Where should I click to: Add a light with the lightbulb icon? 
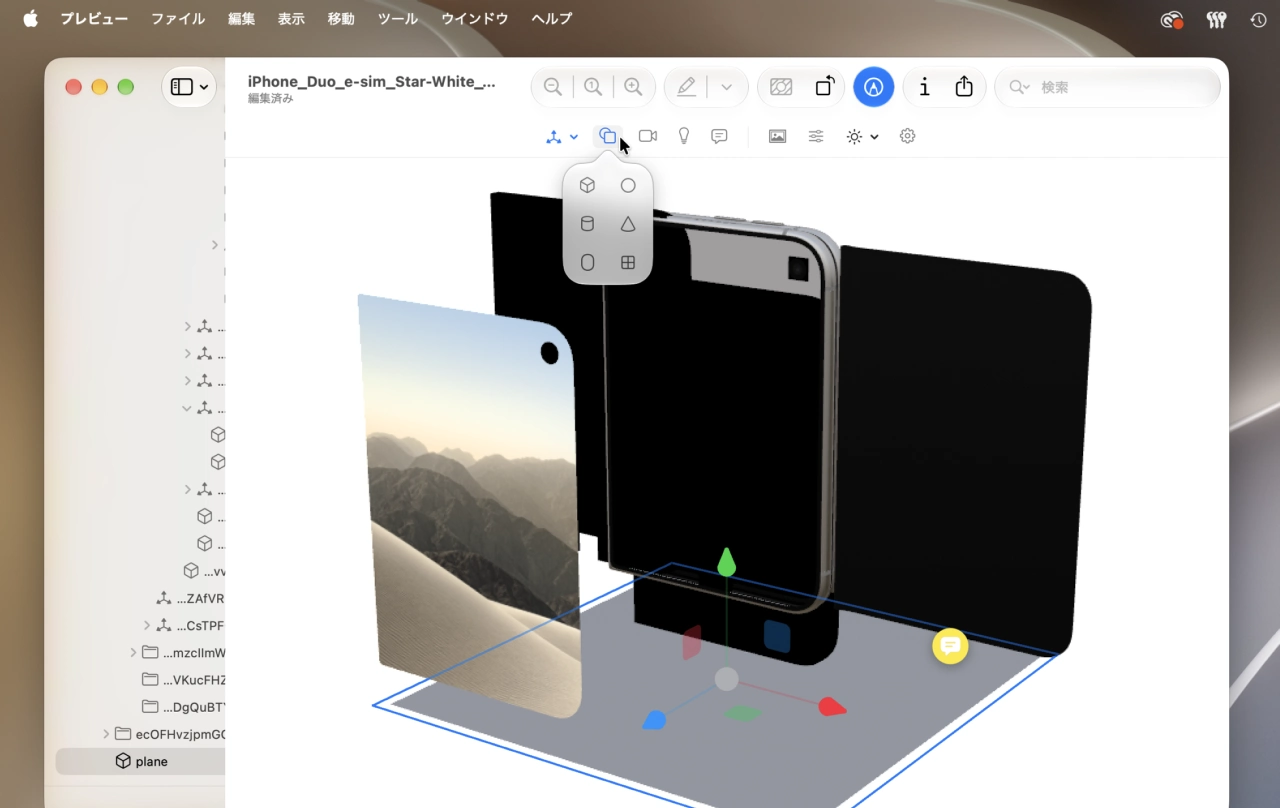pyautogui.click(x=684, y=136)
